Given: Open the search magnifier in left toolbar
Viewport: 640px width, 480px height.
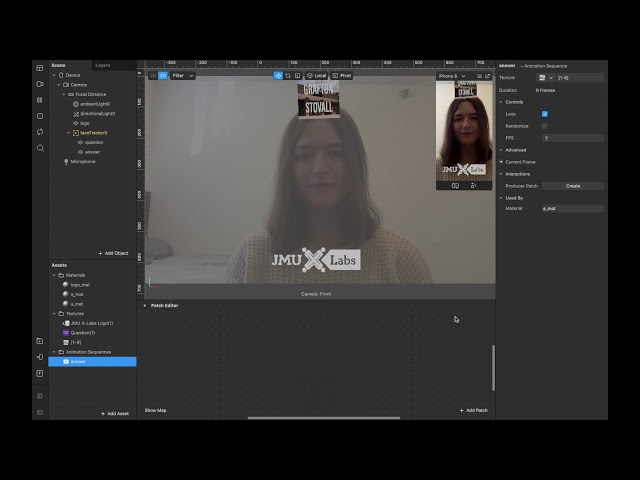Looking at the screenshot, I should (x=40, y=148).
